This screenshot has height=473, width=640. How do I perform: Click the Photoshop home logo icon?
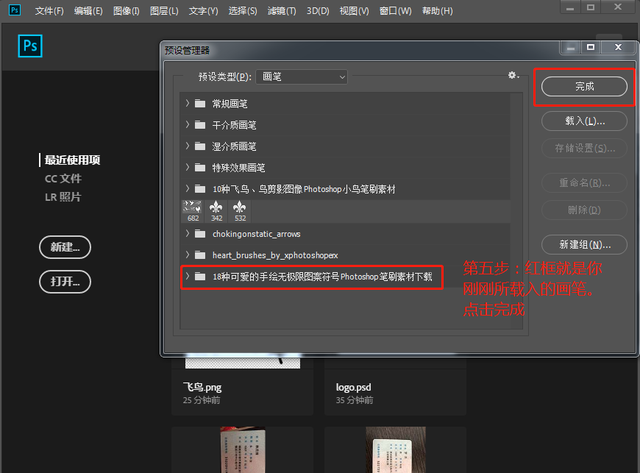pos(30,46)
